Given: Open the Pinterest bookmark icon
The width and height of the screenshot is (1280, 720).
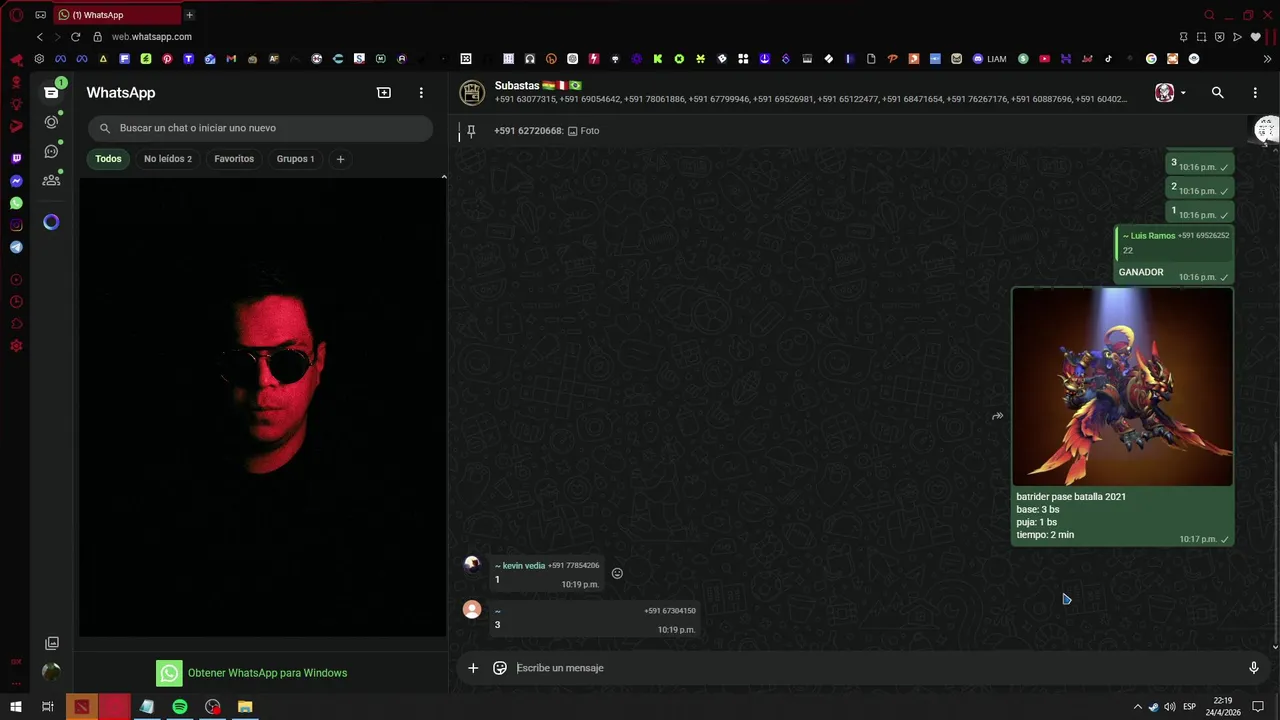Looking at the screenshot, I should point(167,59).
